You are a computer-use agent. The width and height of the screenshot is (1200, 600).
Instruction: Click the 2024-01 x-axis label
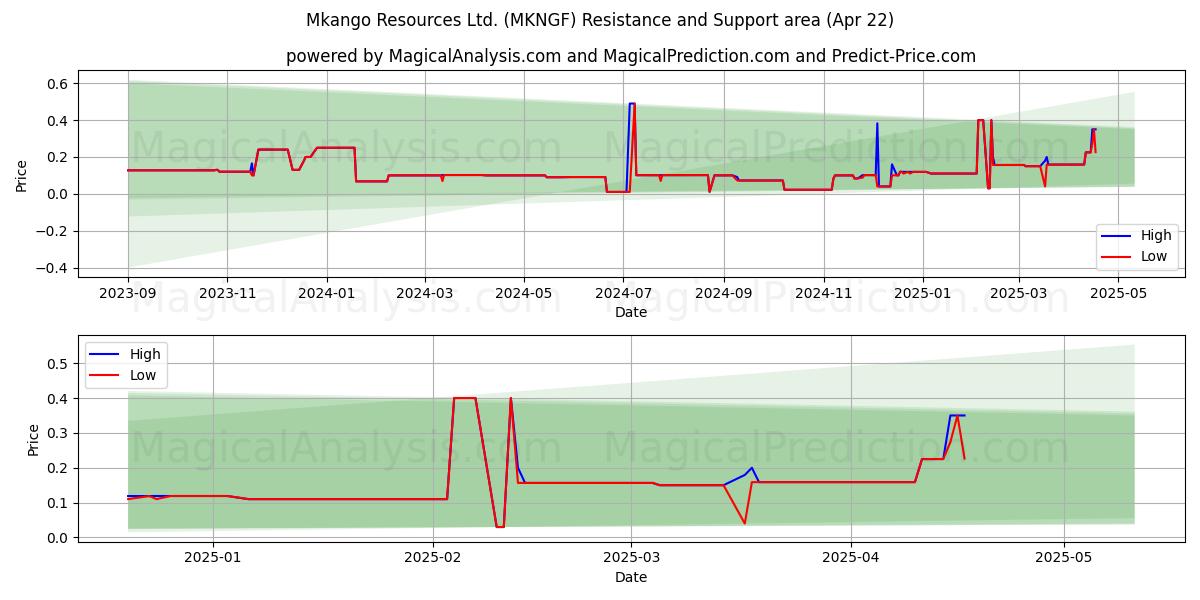click(x=326, y=294)
